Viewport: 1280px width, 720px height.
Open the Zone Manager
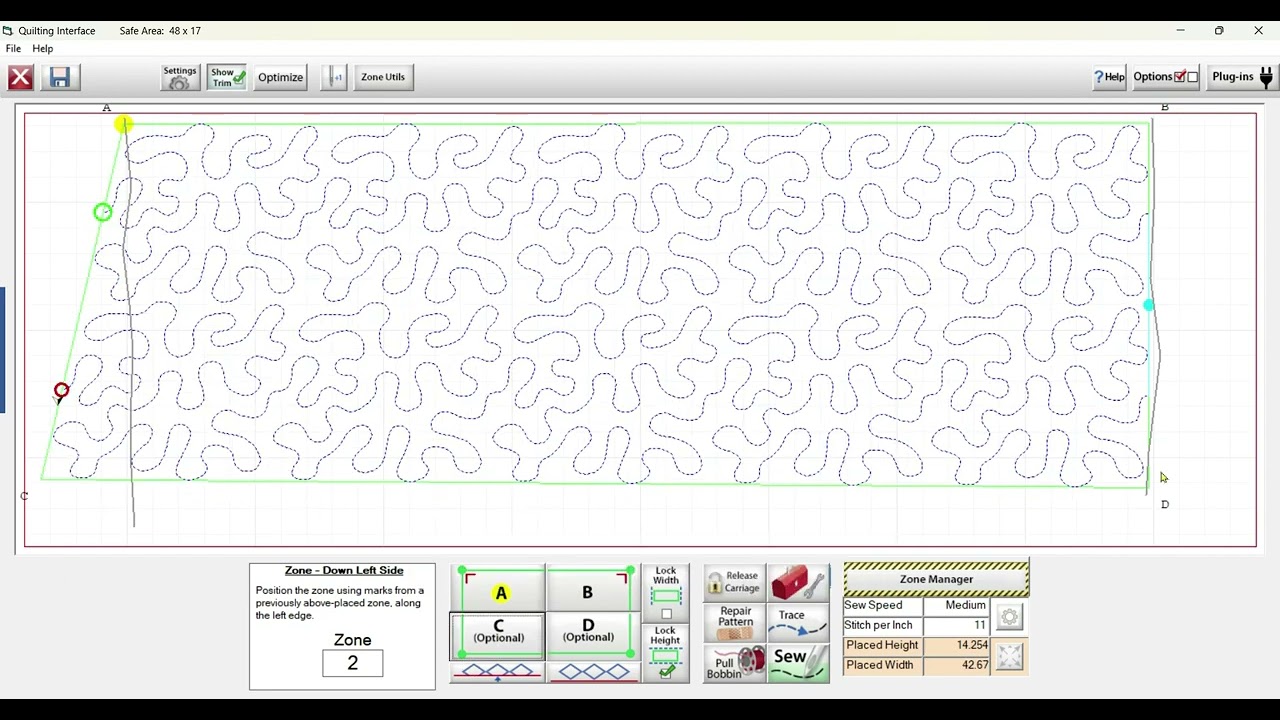click(x=936, y=579)
